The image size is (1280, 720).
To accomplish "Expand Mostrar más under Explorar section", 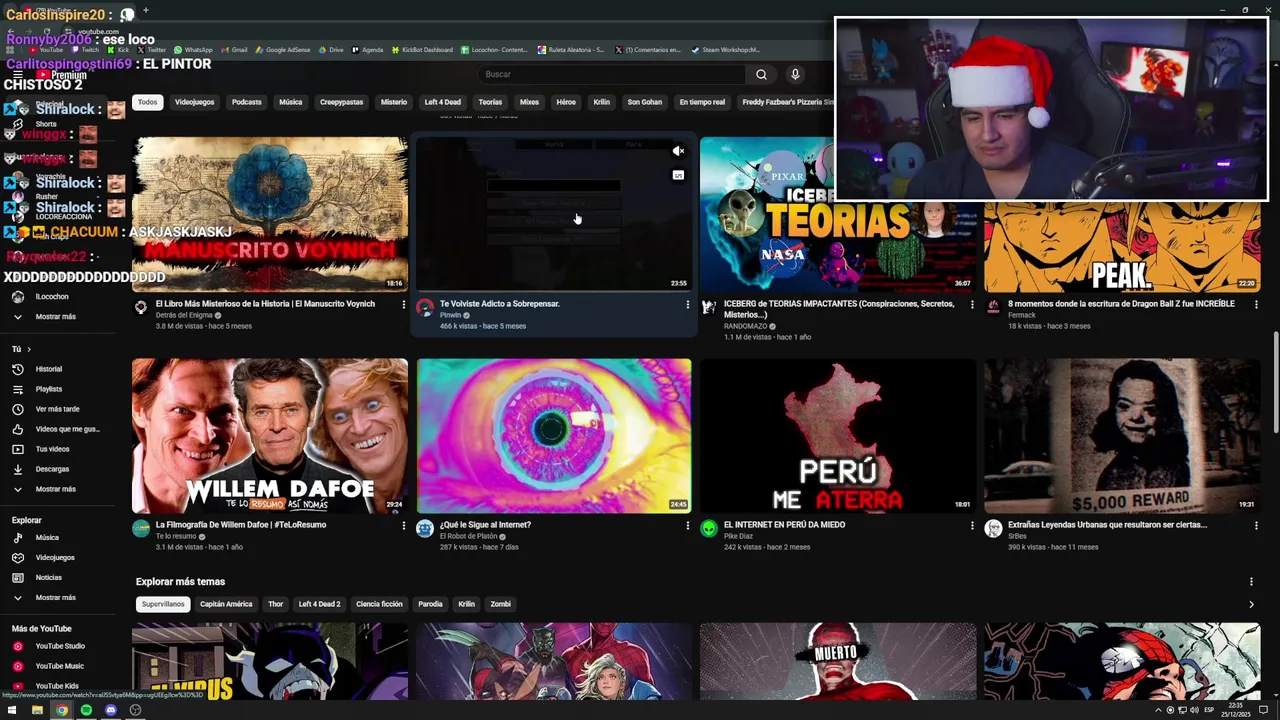I will [x=55, y=597].
